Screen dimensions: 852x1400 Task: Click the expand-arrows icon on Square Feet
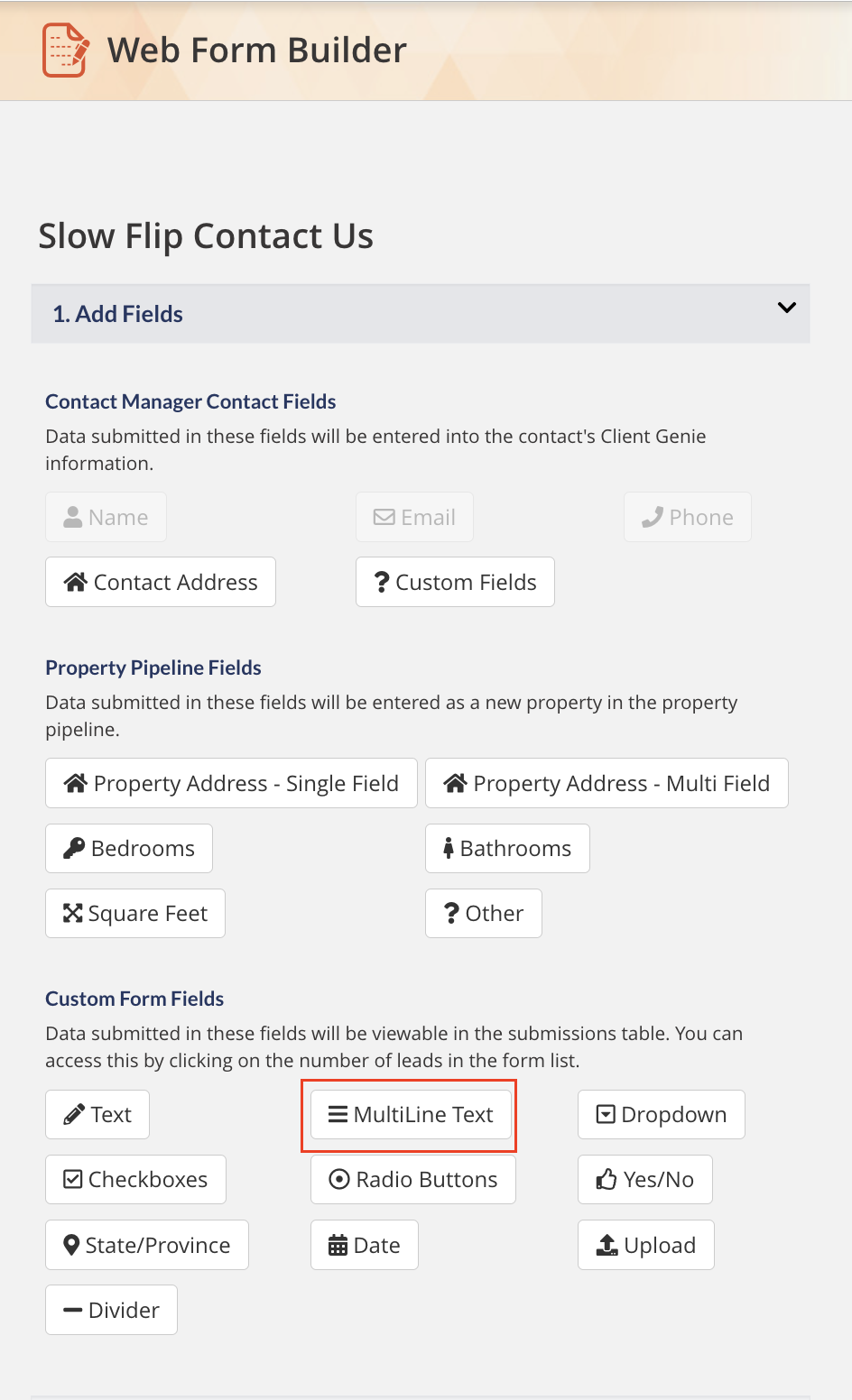pos(73,913)
